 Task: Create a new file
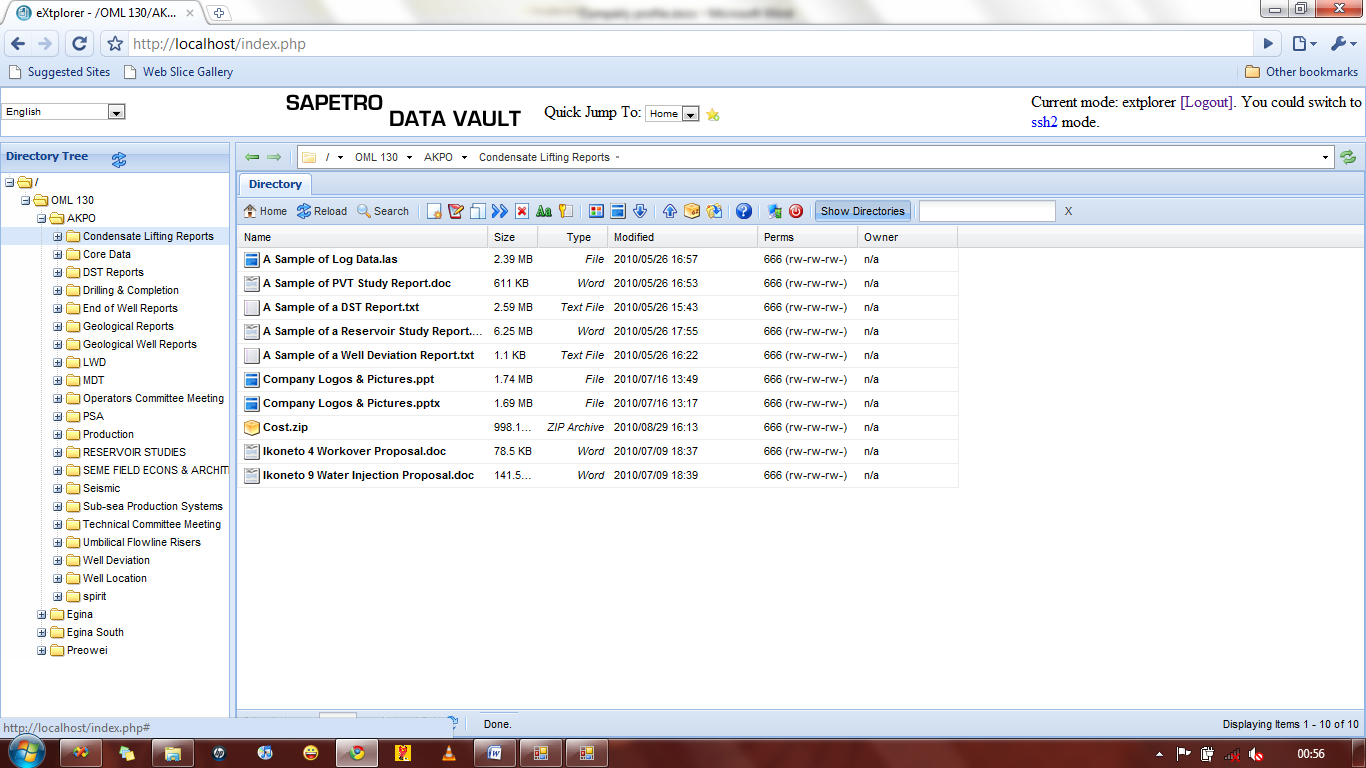click(x=432, y=211)
